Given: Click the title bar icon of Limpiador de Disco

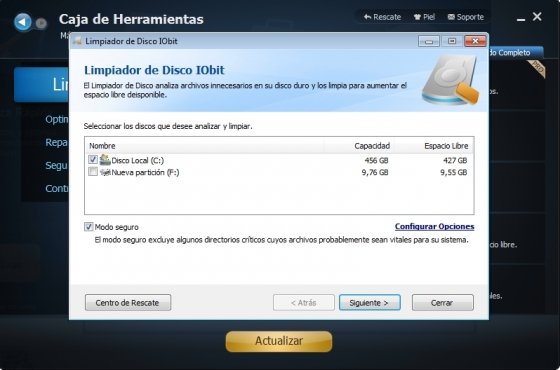Looking at the screenshot, I should [77, 41].
